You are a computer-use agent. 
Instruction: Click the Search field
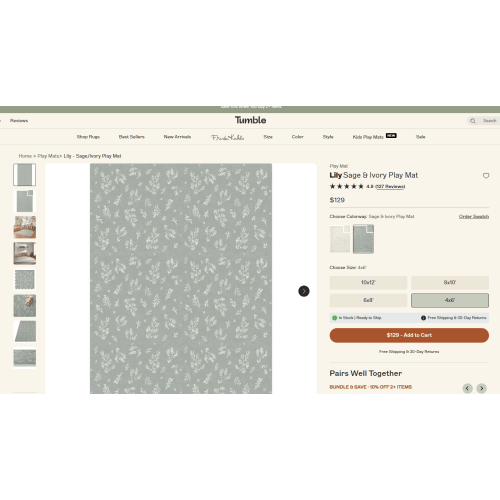[x=483, y=121]
